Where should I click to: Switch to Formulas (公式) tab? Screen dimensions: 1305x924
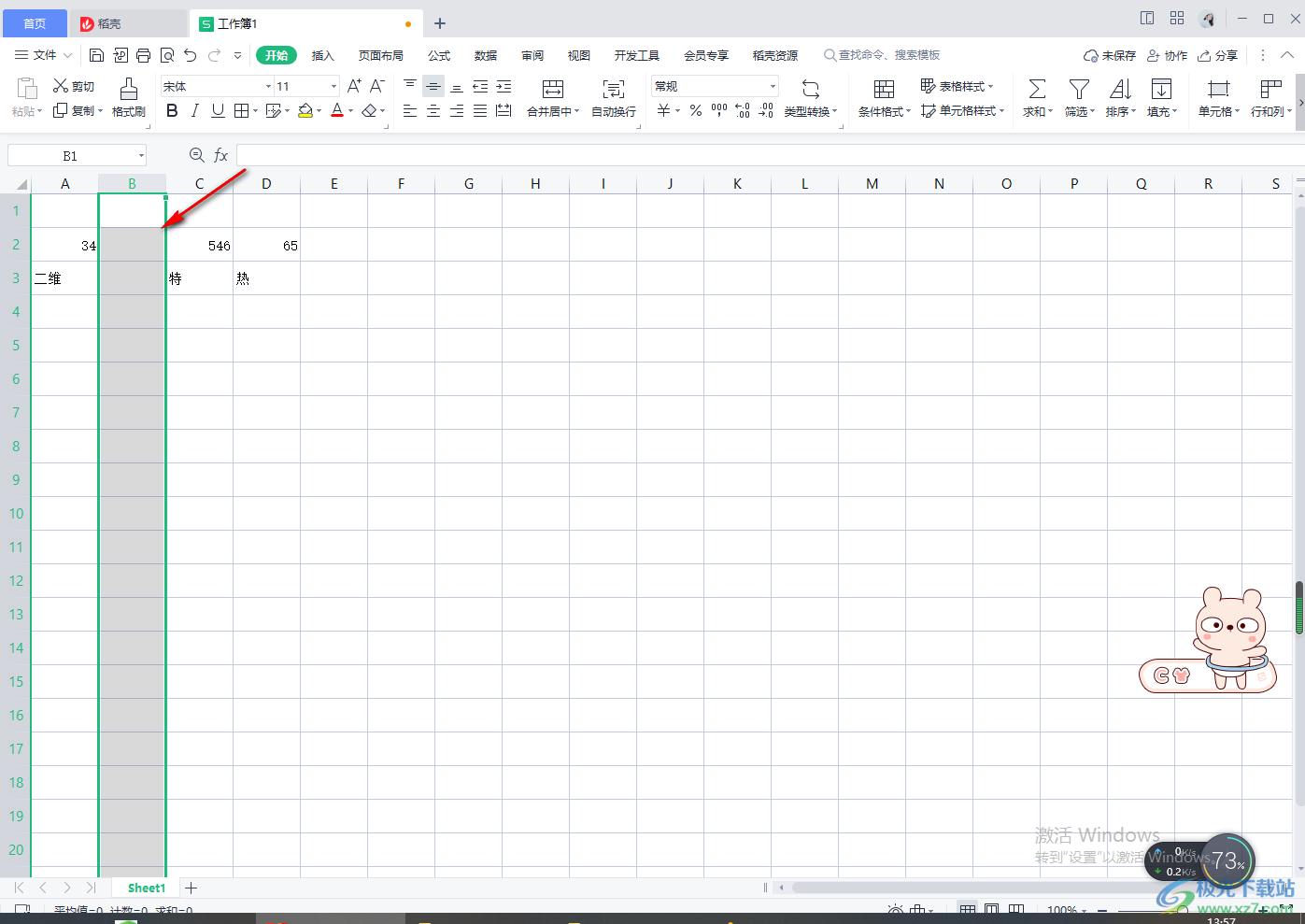tap(439, 55)
